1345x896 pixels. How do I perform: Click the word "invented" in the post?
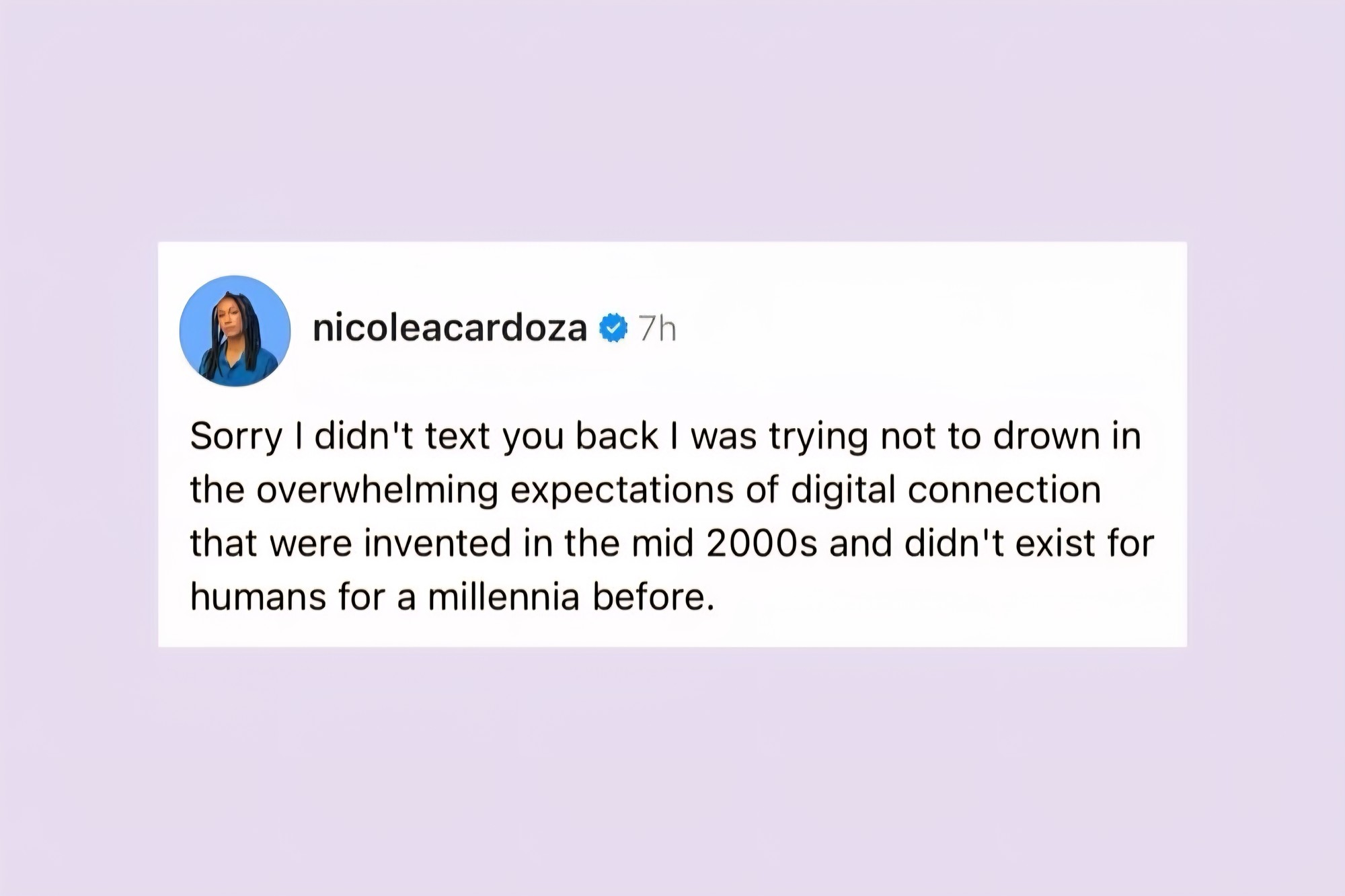coord(438,543)
